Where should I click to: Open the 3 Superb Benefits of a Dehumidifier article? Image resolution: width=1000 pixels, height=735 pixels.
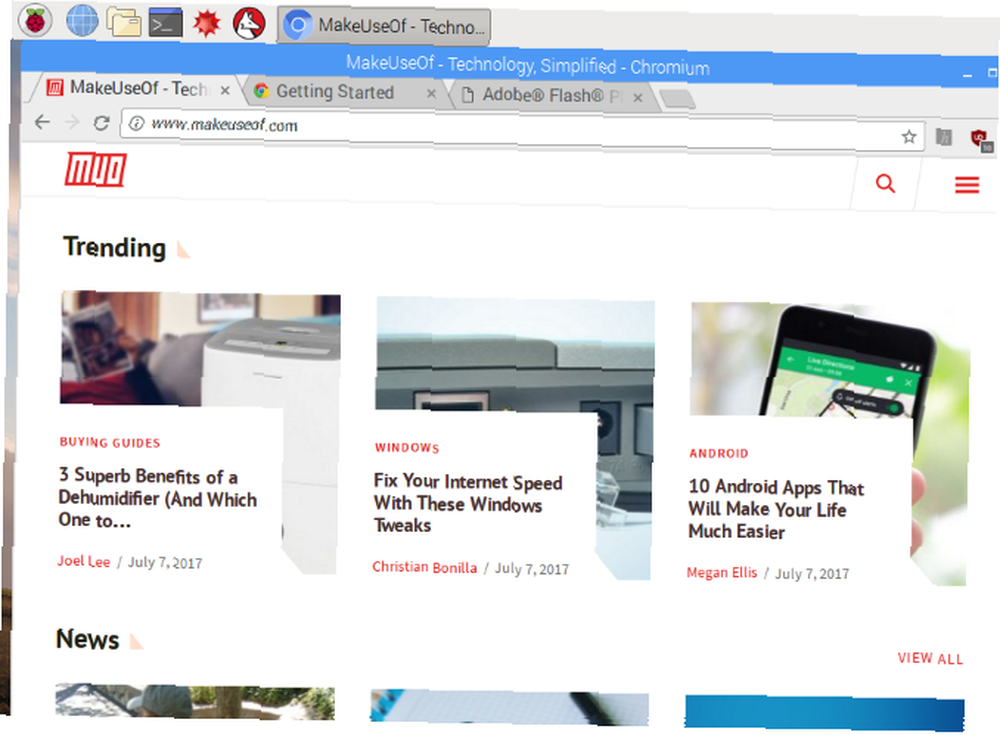tap(158, 498)
